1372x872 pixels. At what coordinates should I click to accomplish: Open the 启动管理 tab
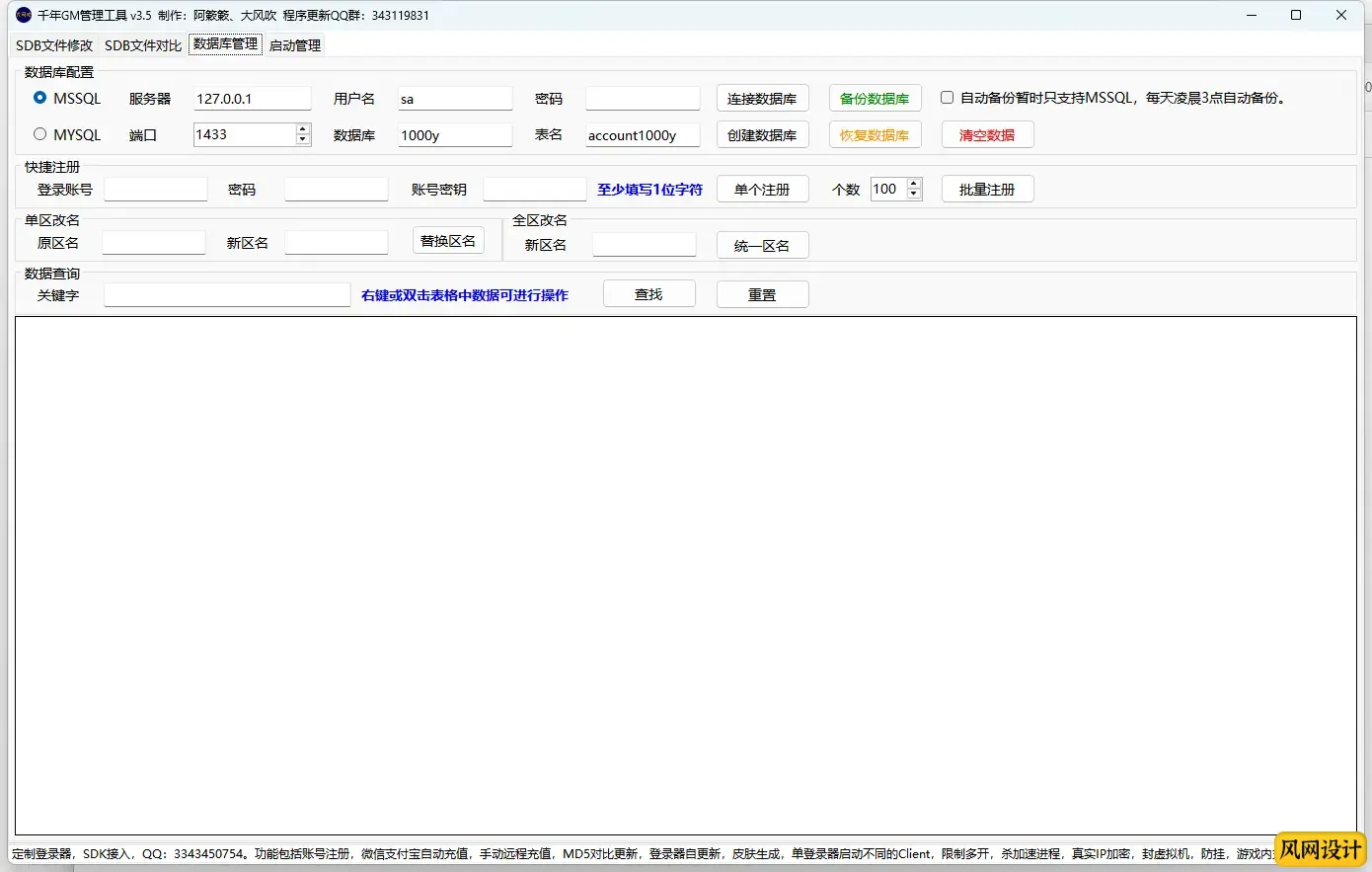(x=295, y=45)
